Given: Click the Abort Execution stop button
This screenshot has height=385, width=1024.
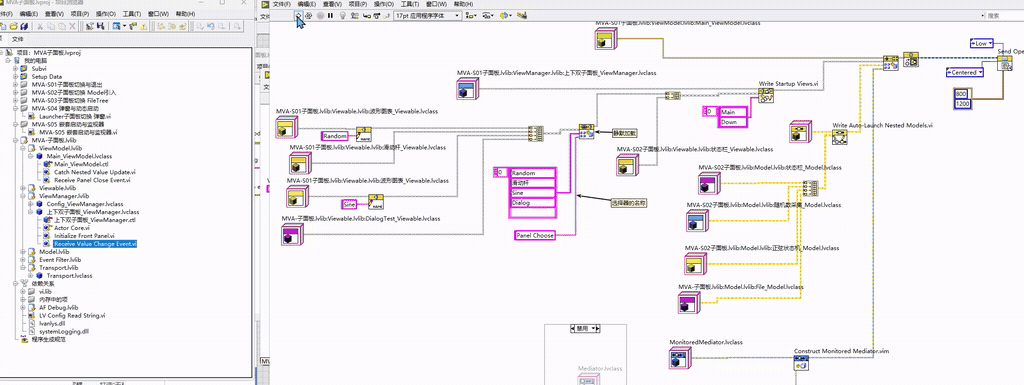Looking at the screenshot, I should [320, 16].
